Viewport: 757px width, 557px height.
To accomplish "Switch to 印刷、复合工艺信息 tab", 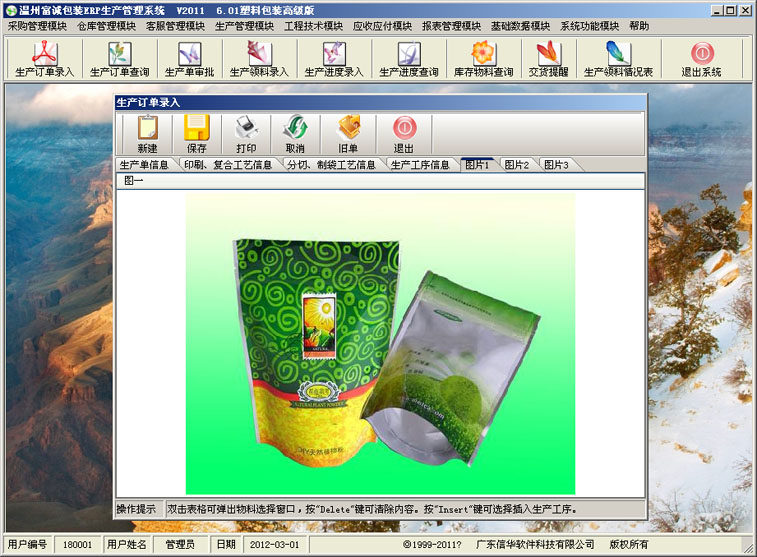I will coord(228,165).
